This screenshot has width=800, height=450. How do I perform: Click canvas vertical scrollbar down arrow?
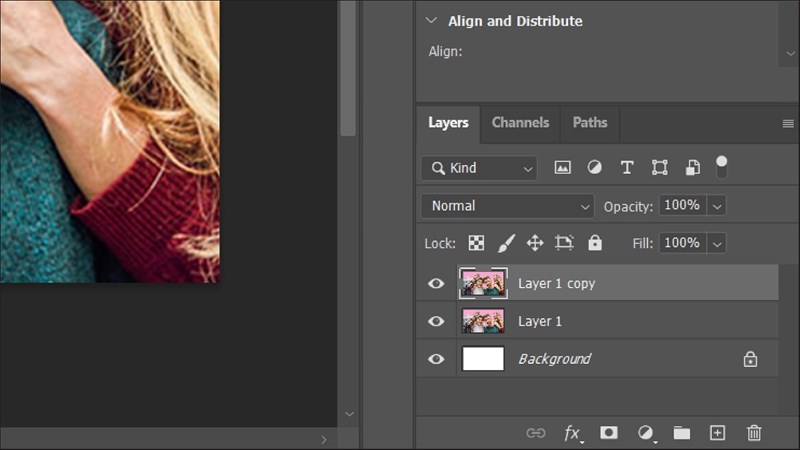(349, 414)
